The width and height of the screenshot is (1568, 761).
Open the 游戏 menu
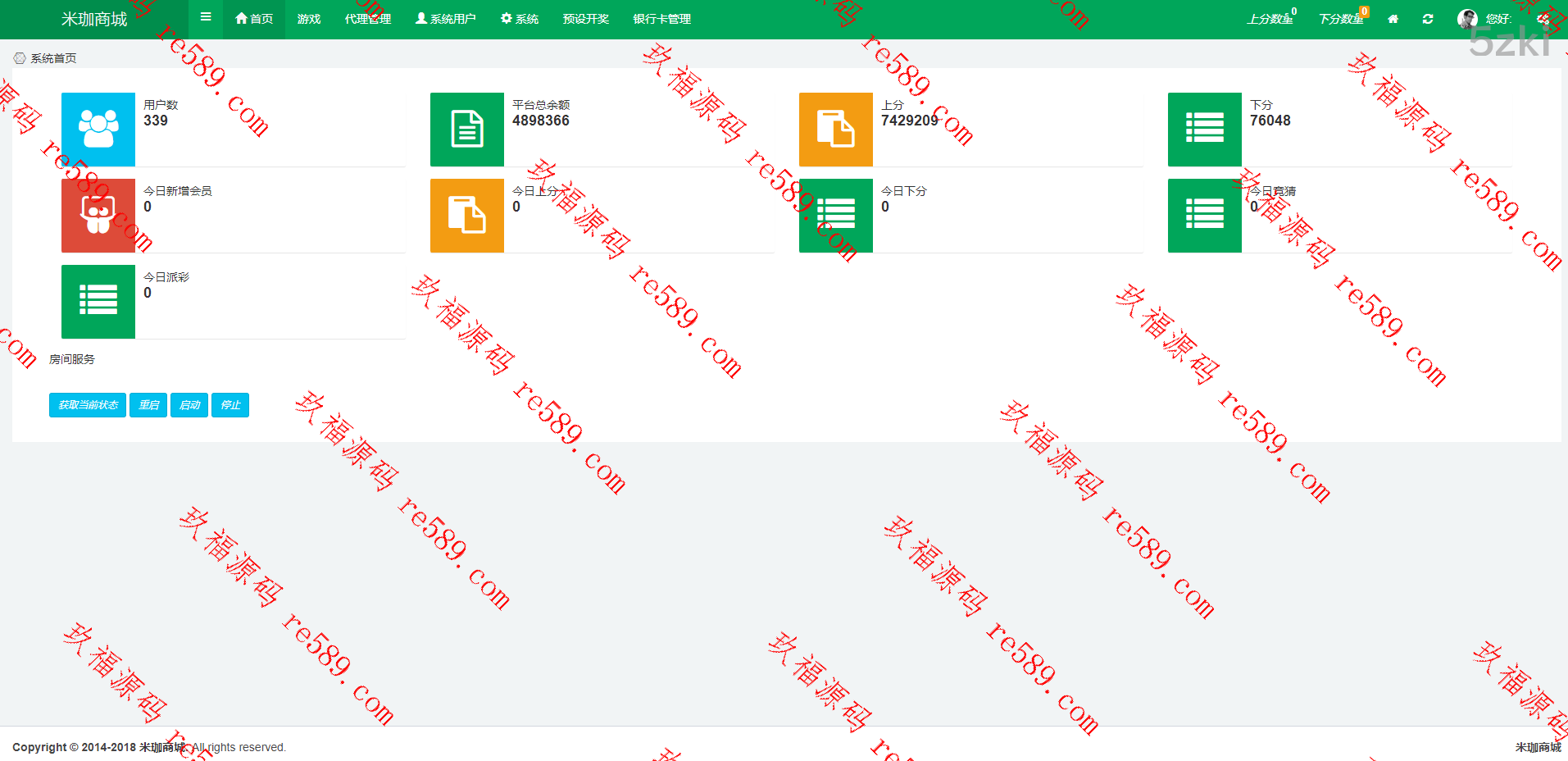tap(309, 19)
